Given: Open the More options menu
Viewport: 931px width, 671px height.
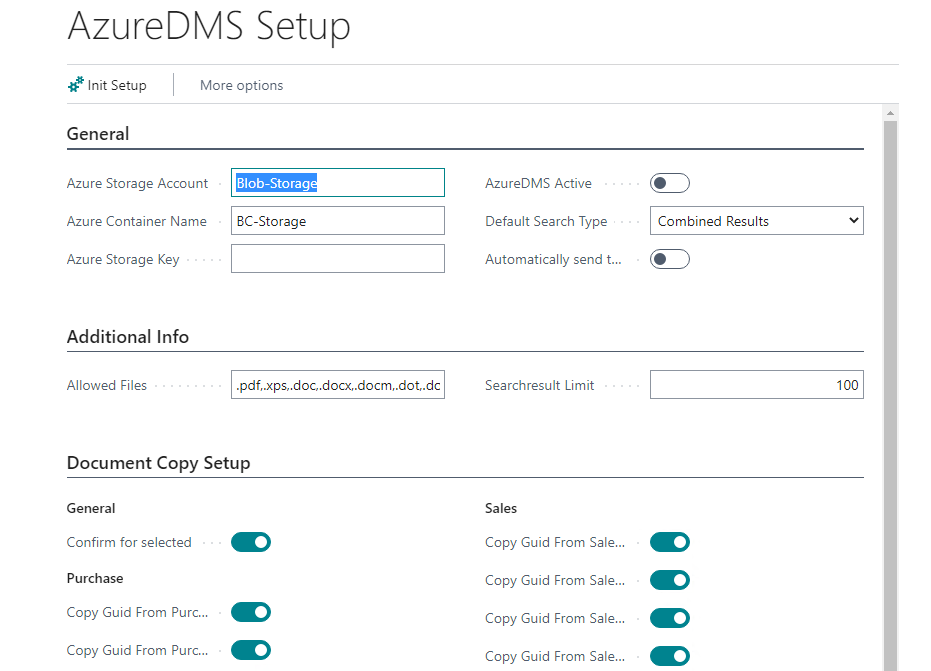Looking at the screenshot, I should tap(241, 85).
